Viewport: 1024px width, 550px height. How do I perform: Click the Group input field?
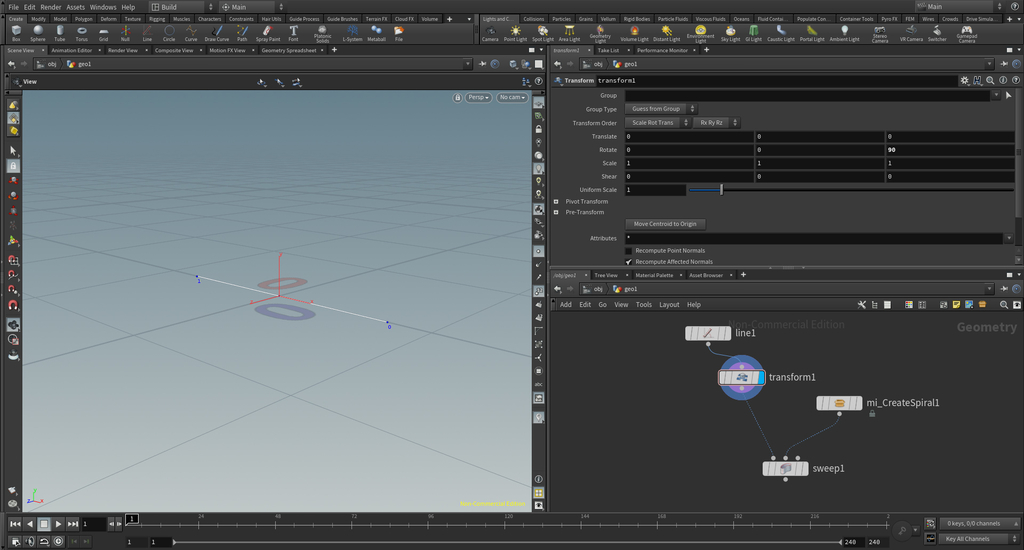click(808, 95)
